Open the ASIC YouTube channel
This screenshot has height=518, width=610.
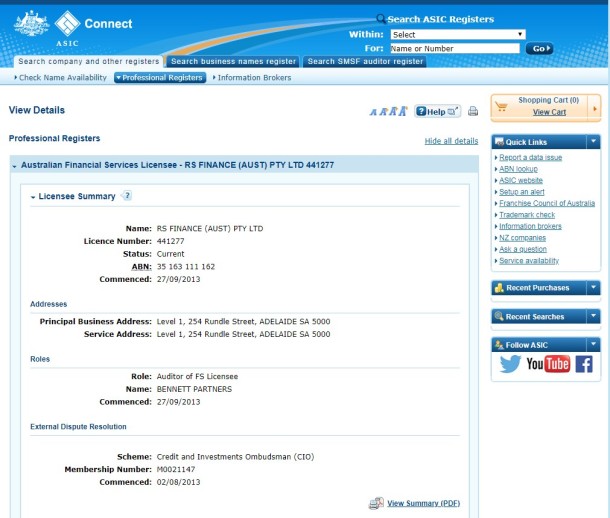click(x=548, y=364)
